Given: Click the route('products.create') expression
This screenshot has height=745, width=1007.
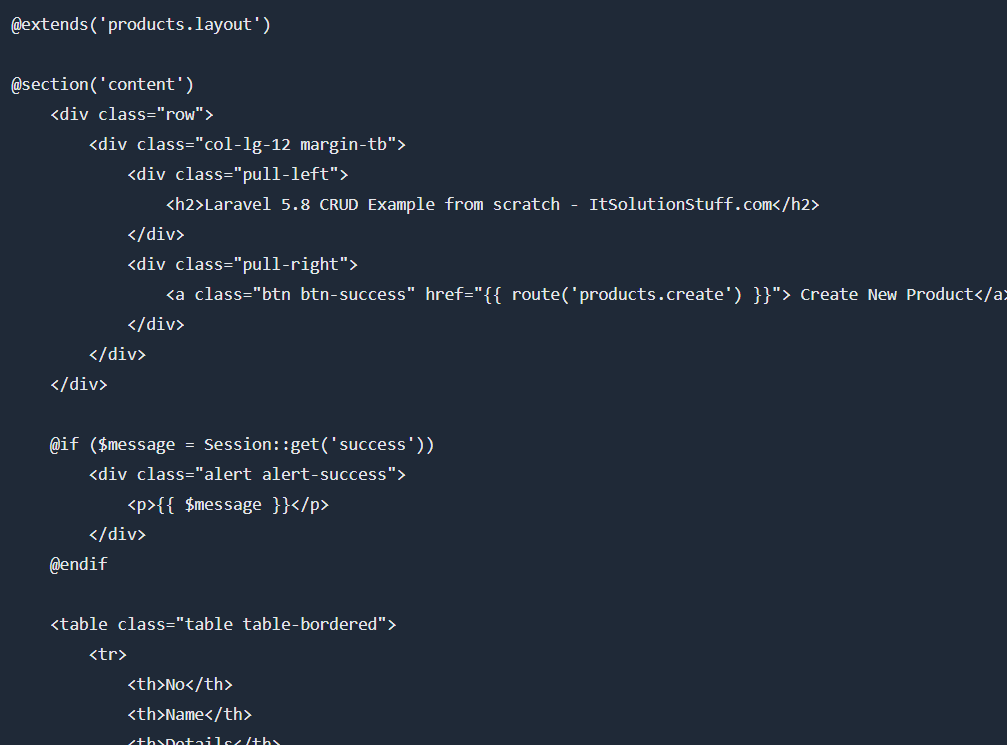Looking at the screenshot, I should (x=627, y=294).
